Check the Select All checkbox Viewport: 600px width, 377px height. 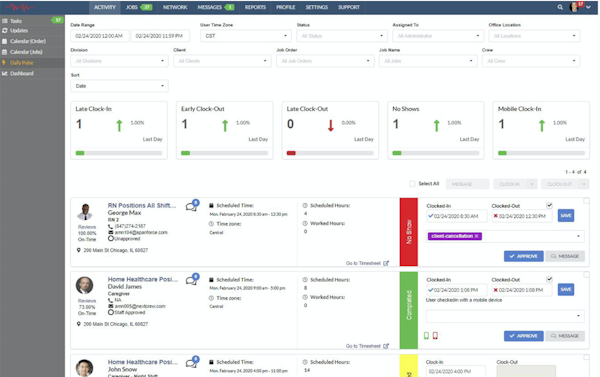412,184
